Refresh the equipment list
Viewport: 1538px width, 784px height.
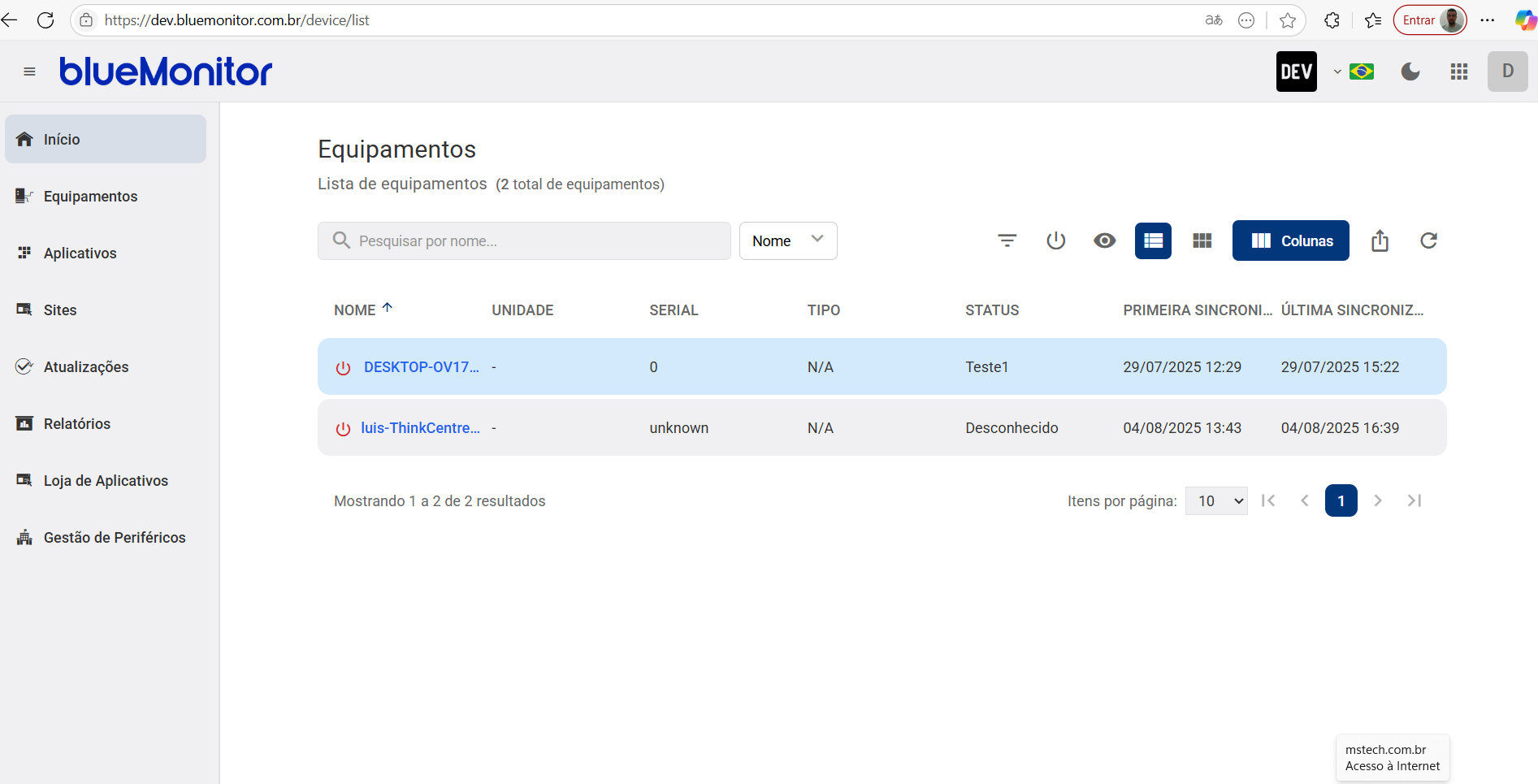point(1428,240)
